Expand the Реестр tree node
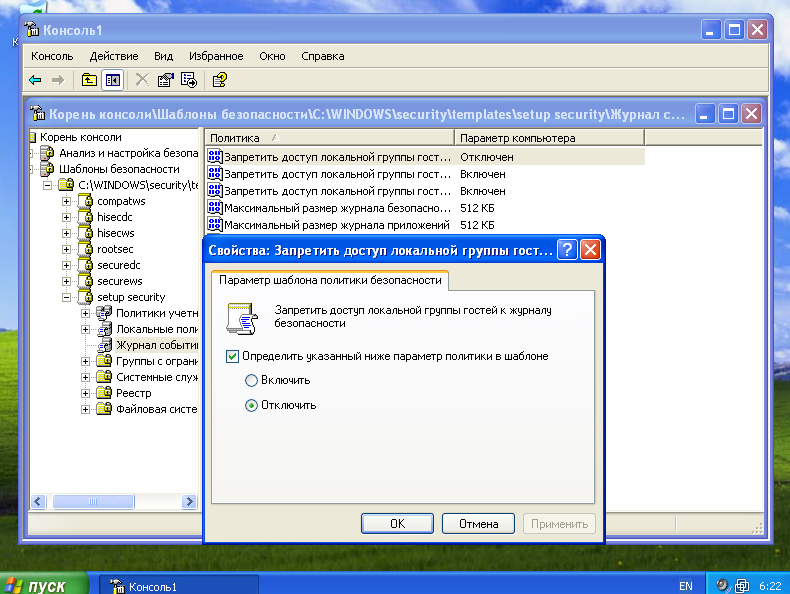 [x=86, y=393]
